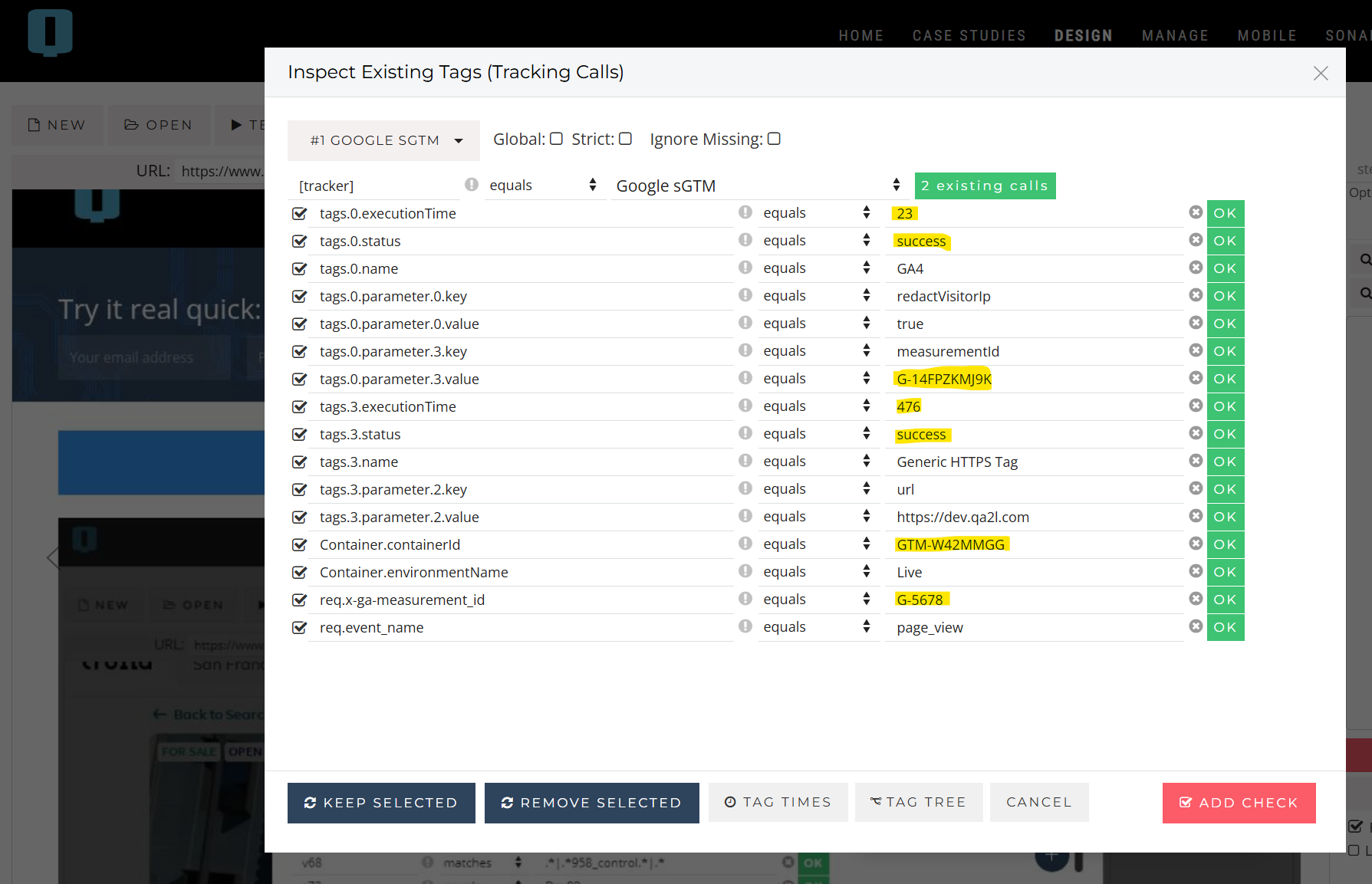This screenshot has width=1372, height=884.
Task: Uncheck the tags.0.name row checkbox
Action: point(300,269)
